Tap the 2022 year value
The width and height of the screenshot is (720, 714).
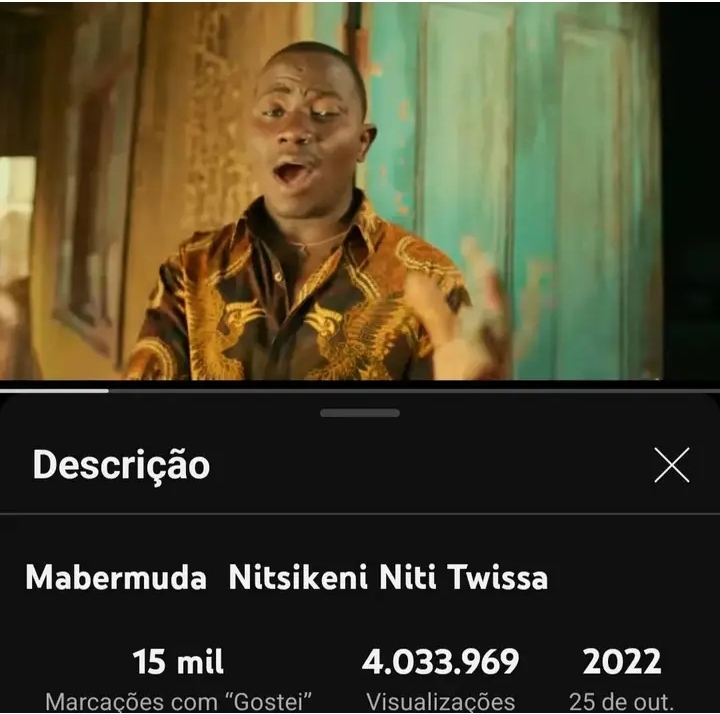pos(622,662)
